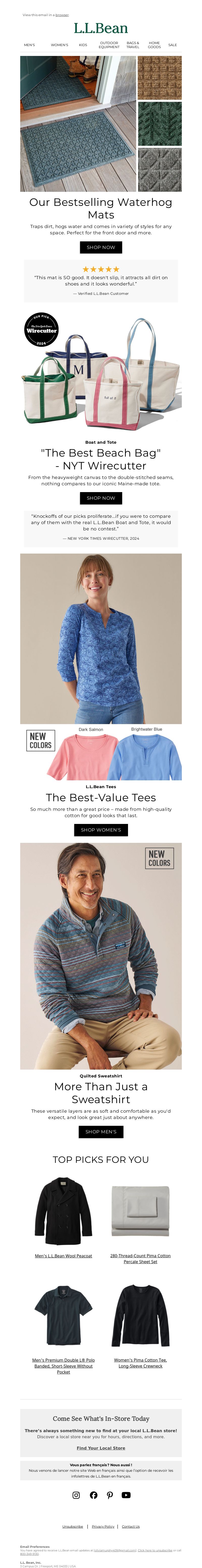Open the Pinterest social icon
This screenshot has height=1568, width=202.
coord(110,1494)
